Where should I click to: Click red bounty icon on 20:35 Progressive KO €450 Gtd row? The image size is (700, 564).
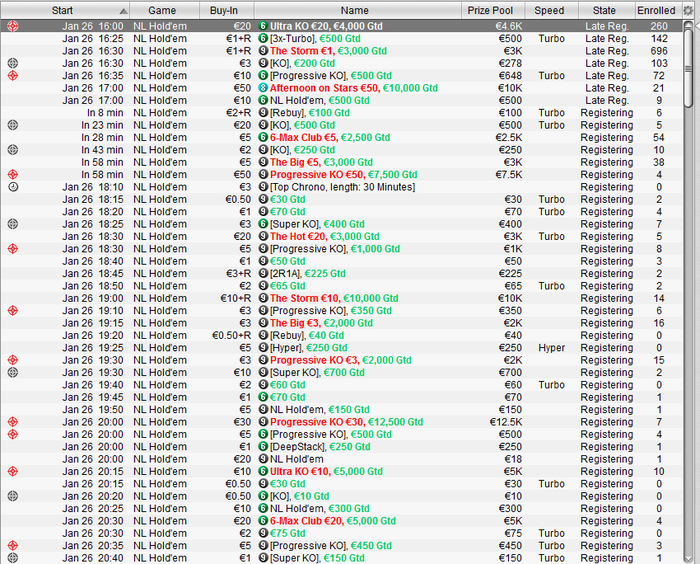(13, 545)
